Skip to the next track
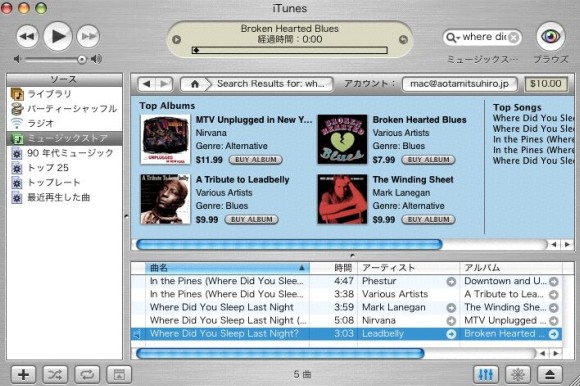580x386 pixels. pos(88,36)
